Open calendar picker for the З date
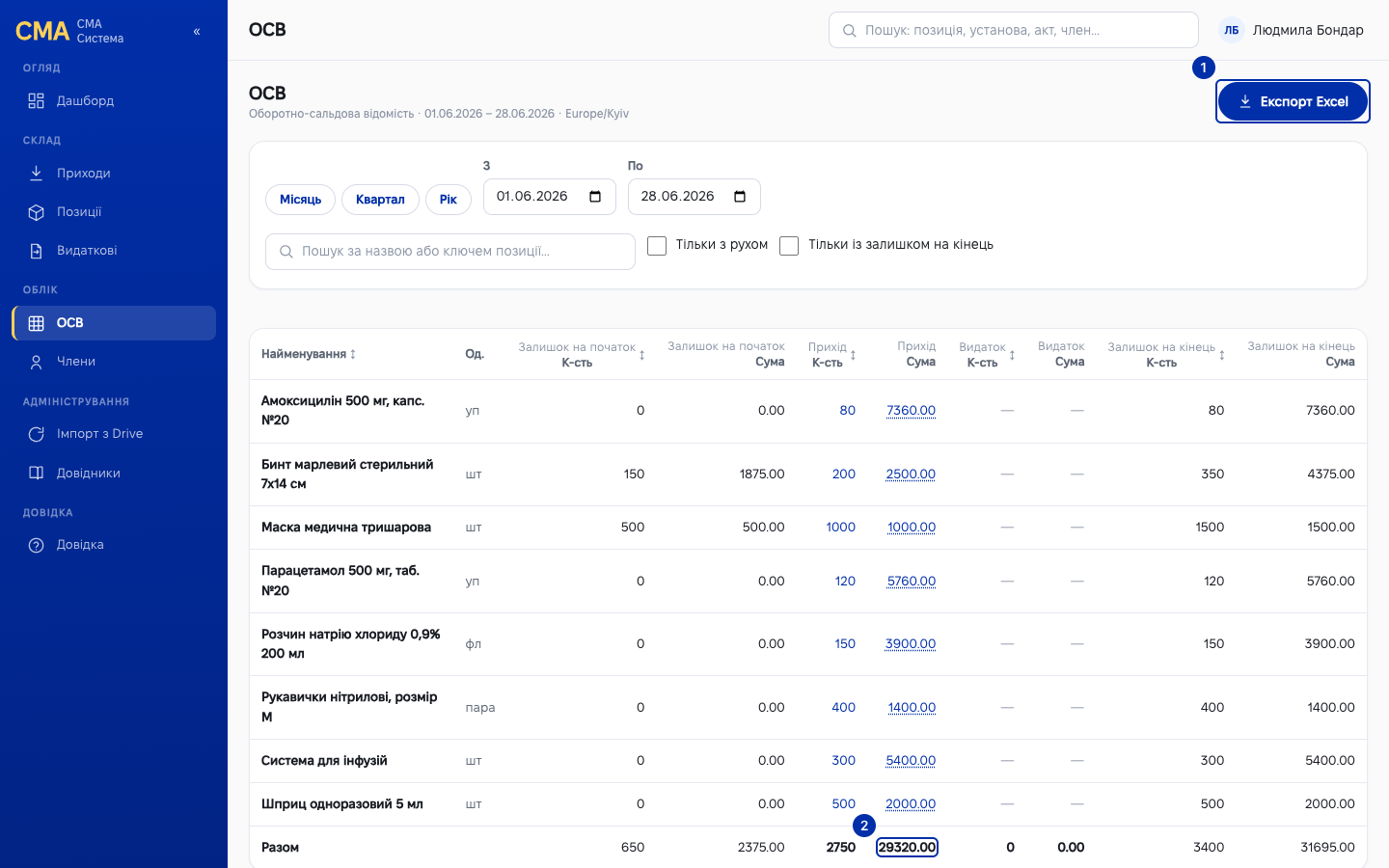The height and width of the screenshot is (868, 1389). click(595, 197)
